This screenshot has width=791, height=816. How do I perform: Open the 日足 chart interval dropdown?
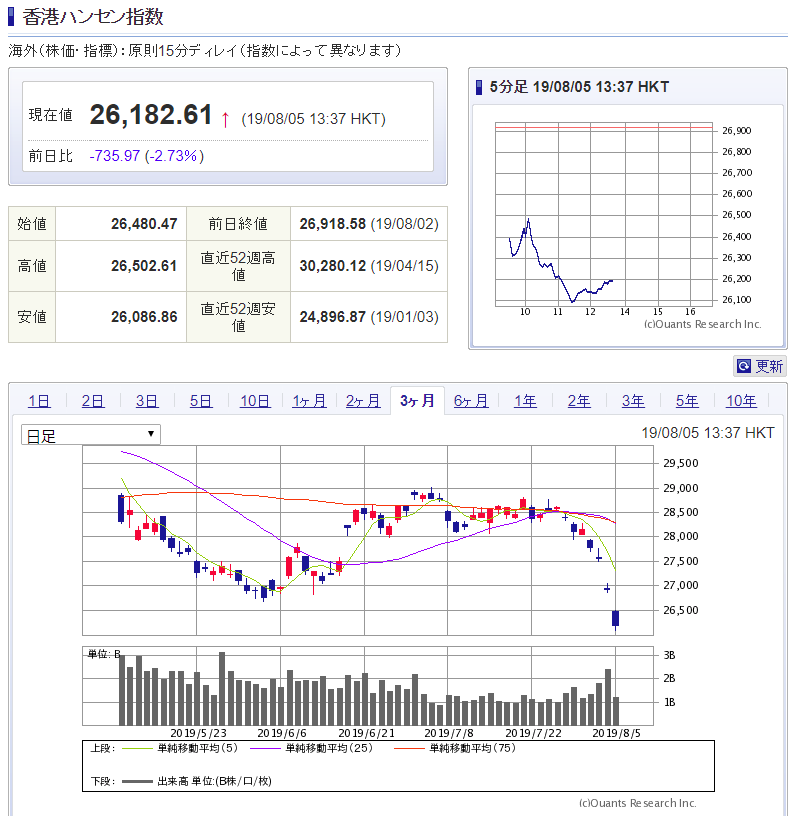point(90,434)
